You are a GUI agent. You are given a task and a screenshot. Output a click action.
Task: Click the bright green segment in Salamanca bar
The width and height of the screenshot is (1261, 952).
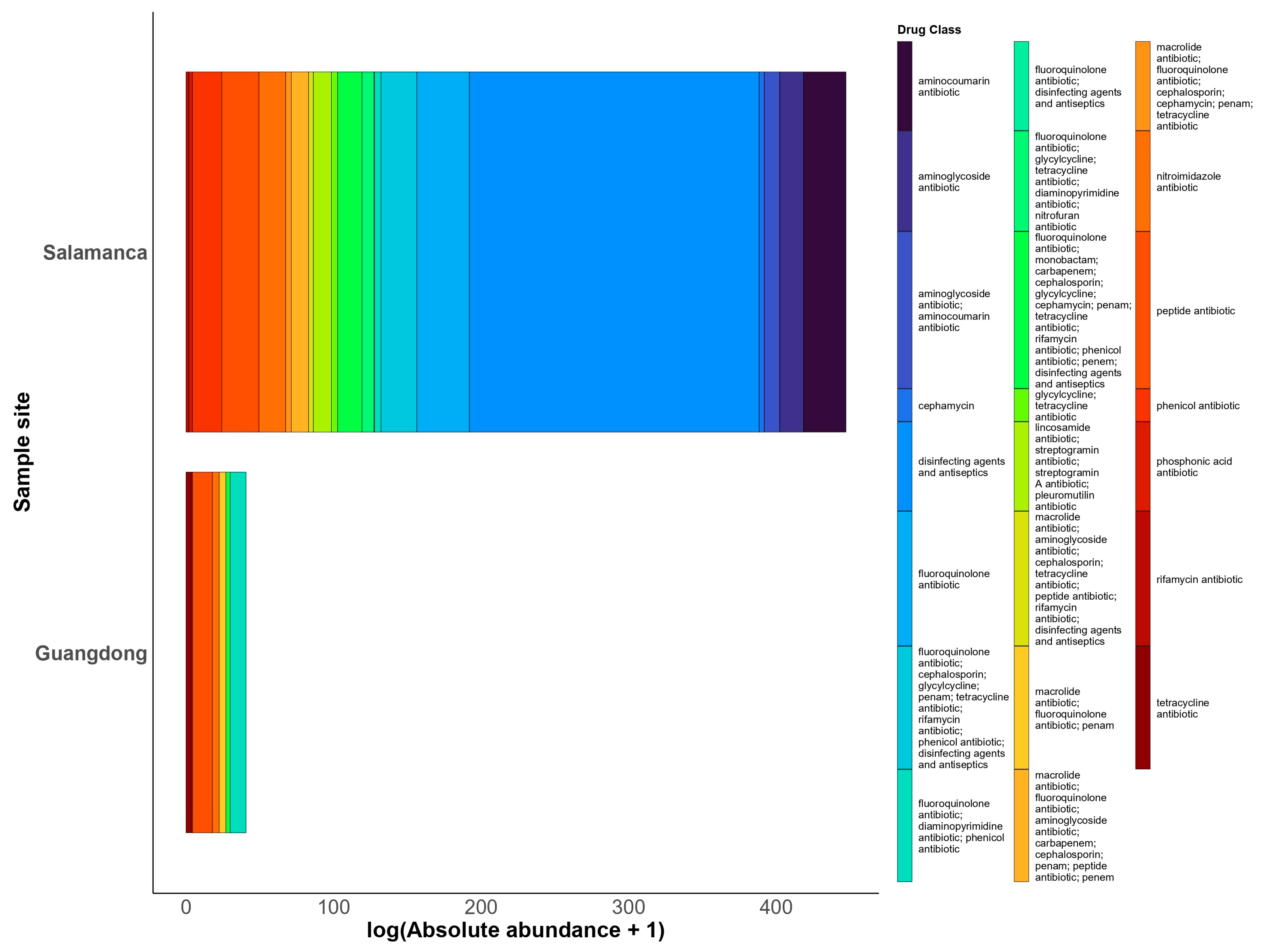pos(350,252)
